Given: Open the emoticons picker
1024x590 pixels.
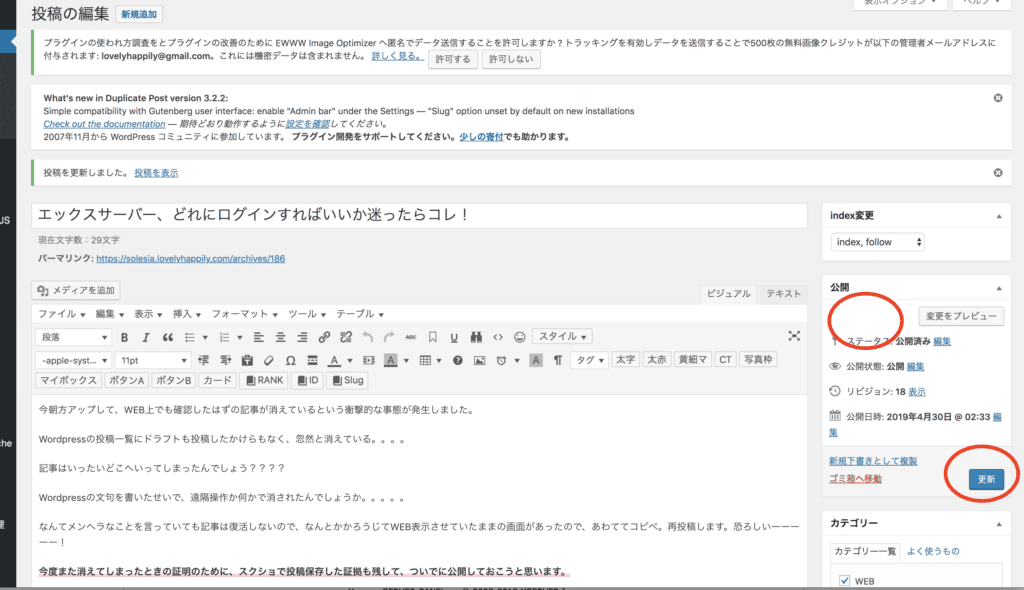Looking at the screenshot, I should pyautogui.click(x=520, y=337).
